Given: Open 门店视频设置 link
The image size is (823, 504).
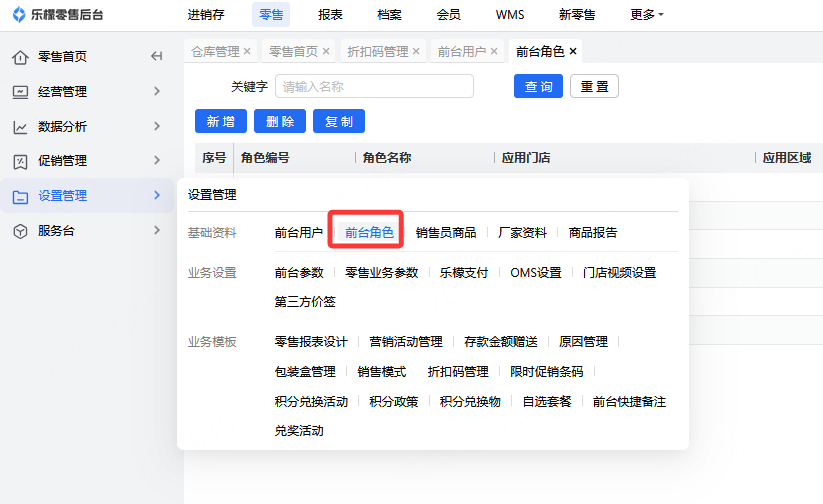Looking at the screenshot, I should coord(619,272).
